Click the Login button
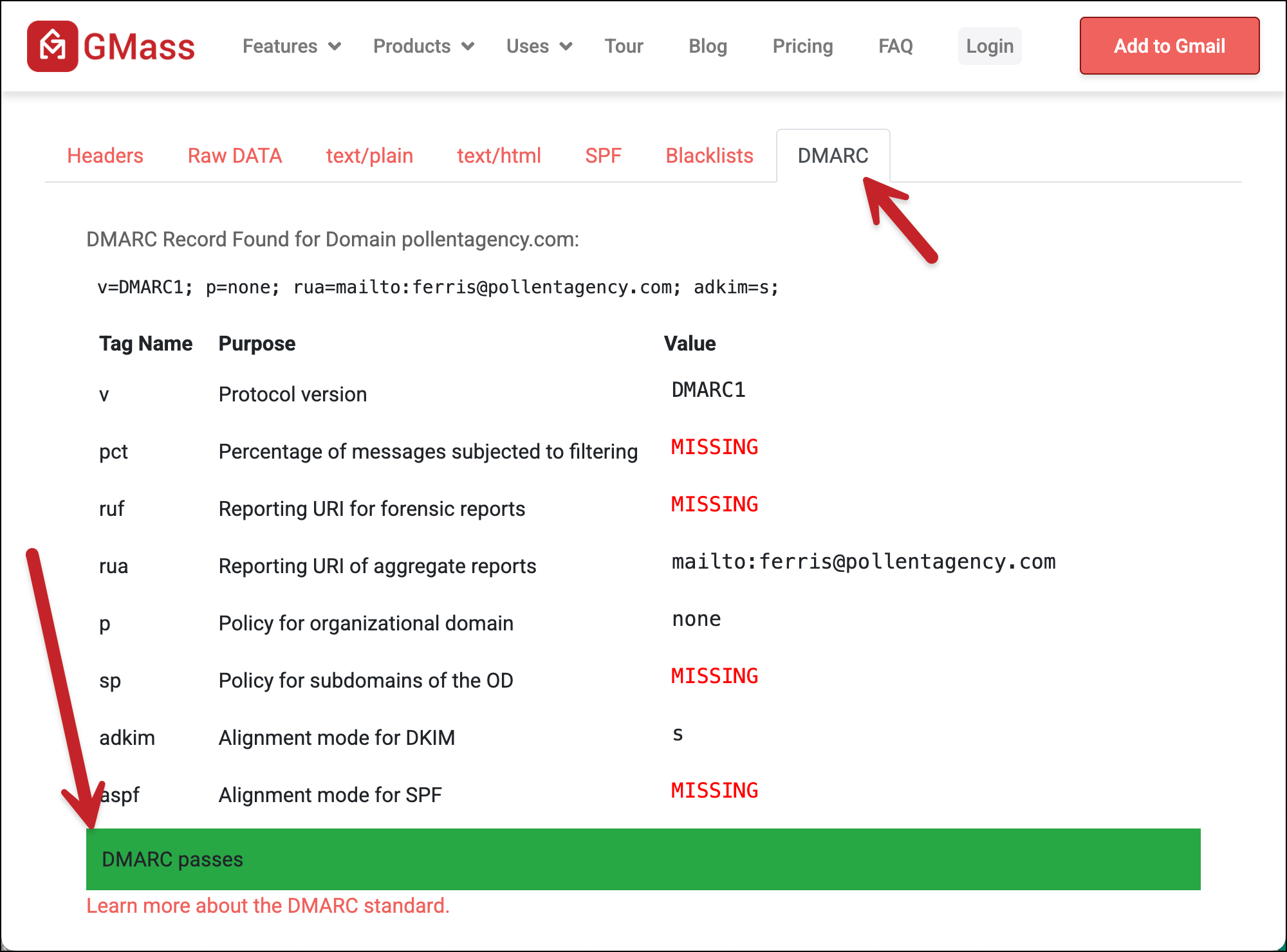This screenshot has width=1287, height=952. coord(989,46)
